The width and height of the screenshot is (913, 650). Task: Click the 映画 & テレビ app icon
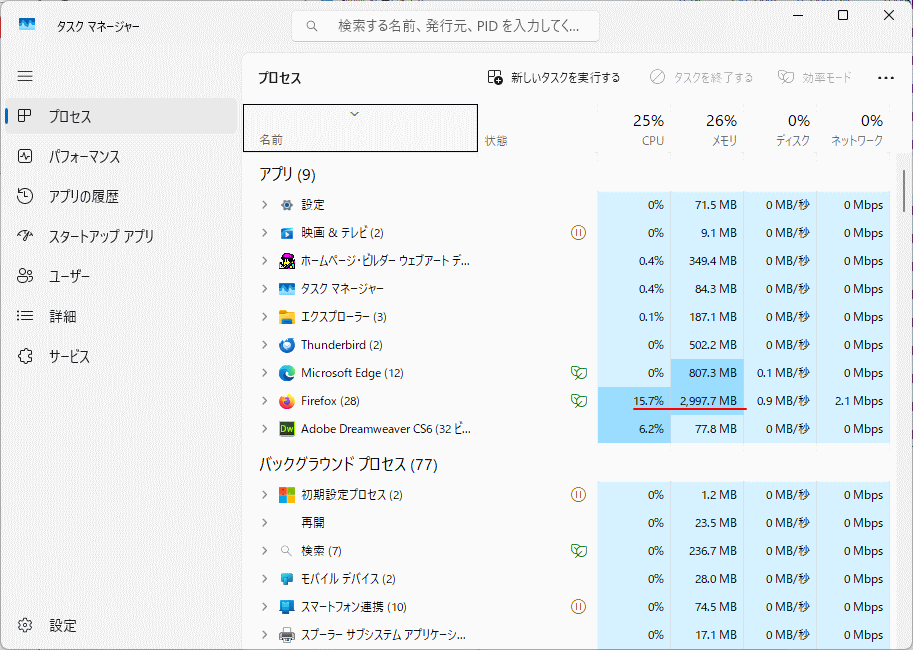tap(286, 233)
